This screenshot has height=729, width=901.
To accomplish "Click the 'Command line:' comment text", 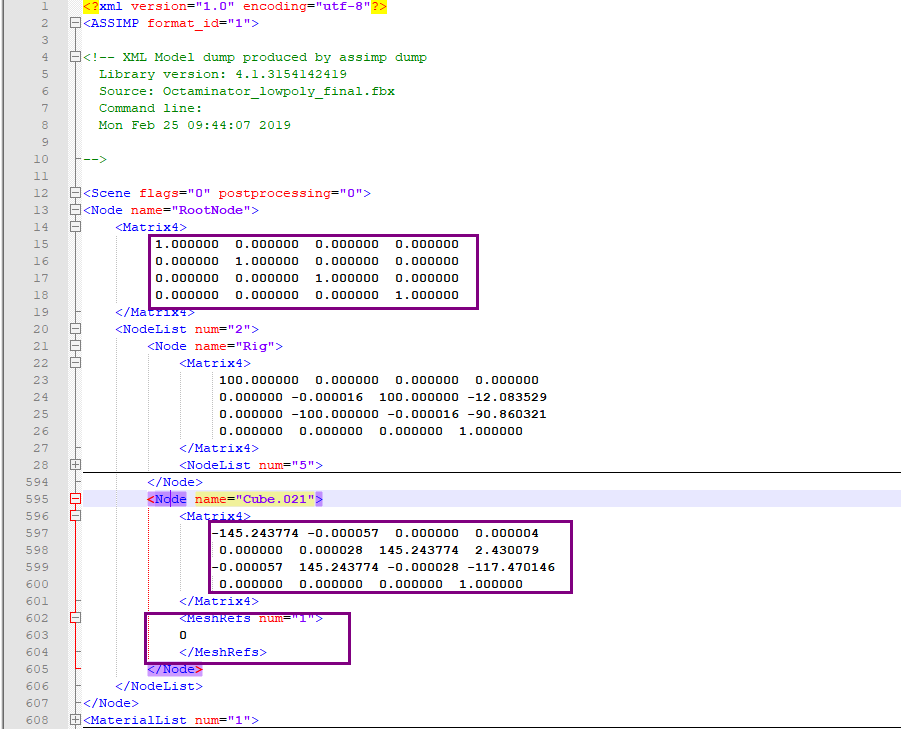I will (x=151, y=108).
